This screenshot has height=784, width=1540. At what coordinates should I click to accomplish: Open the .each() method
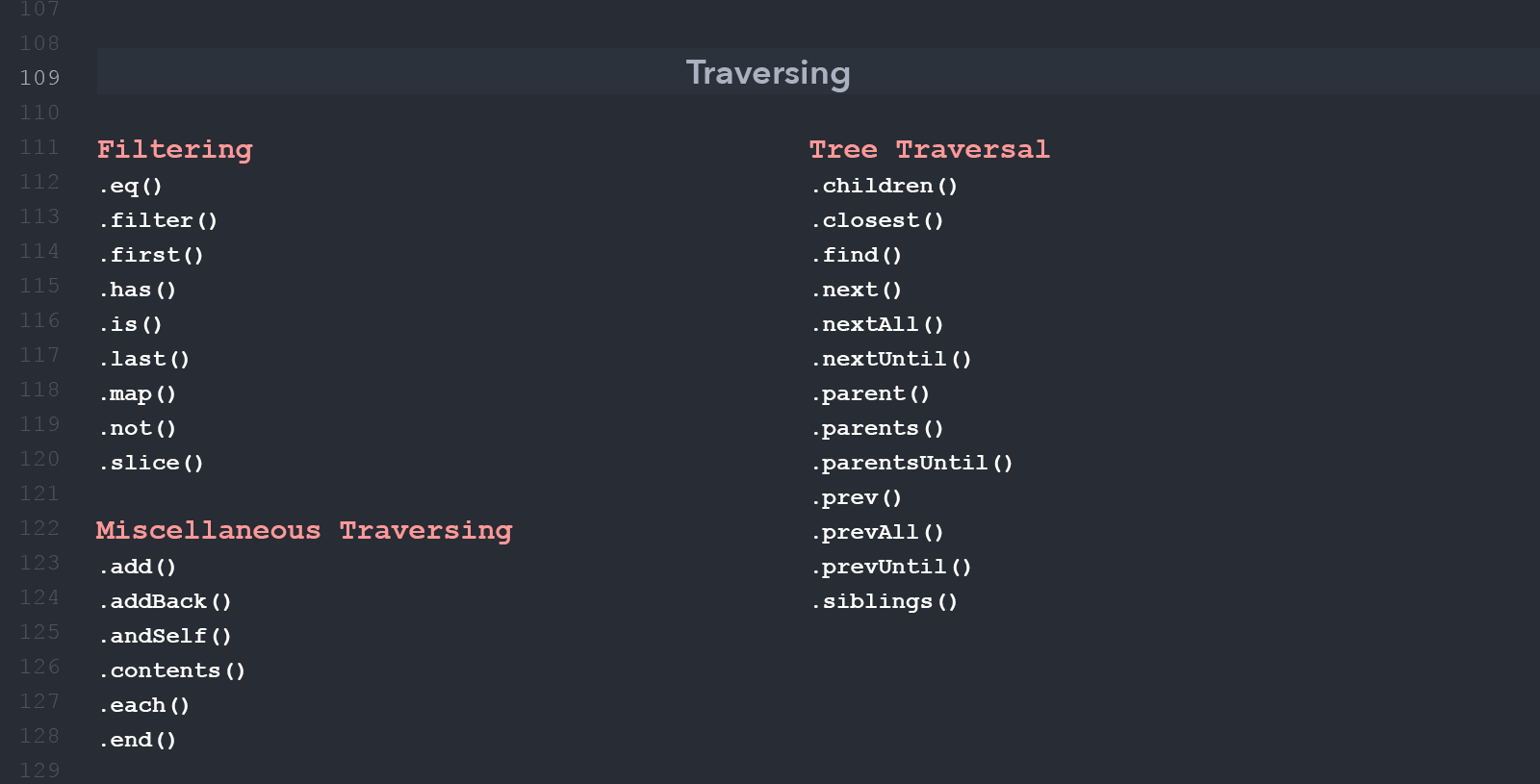144,705
